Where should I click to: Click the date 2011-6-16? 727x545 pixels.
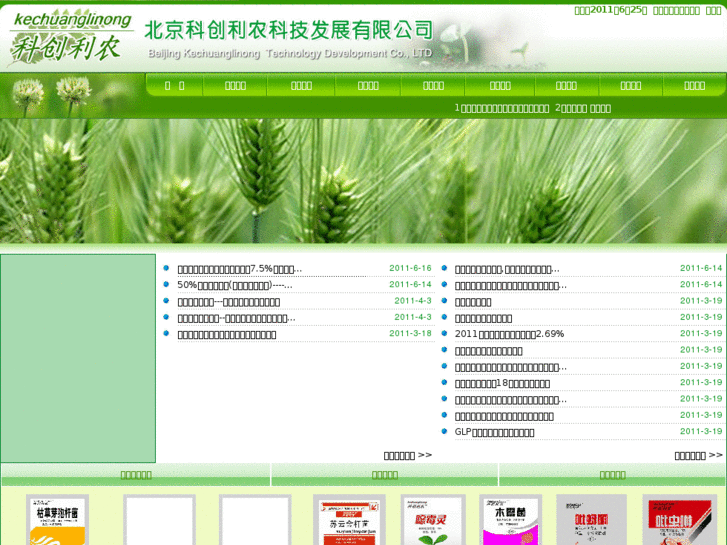[410, 268]
